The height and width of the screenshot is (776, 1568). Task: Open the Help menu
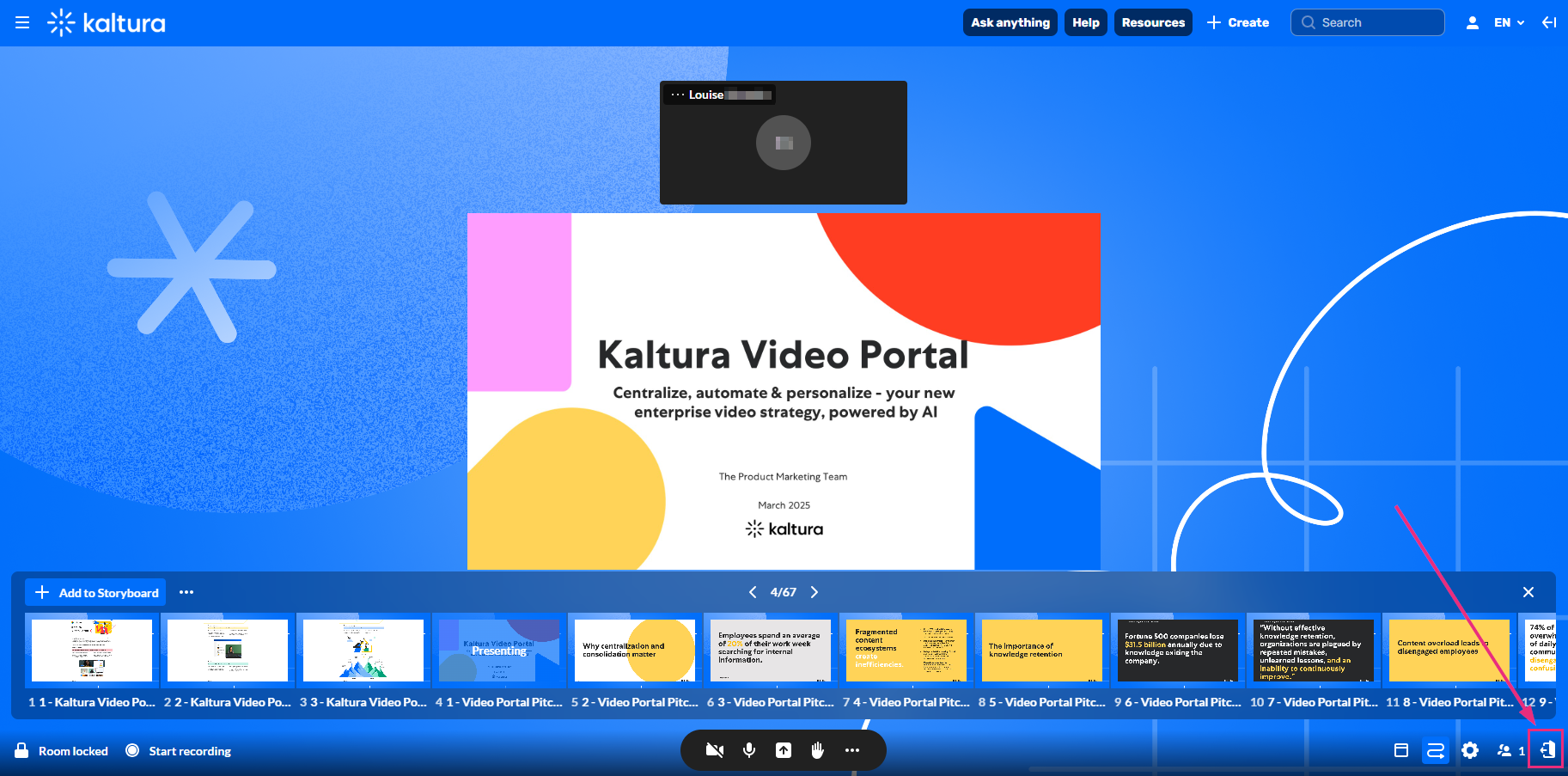click(1086, 22)
